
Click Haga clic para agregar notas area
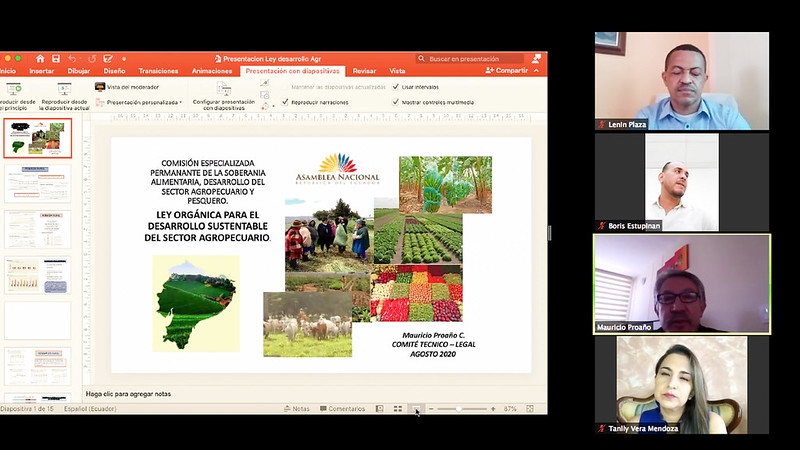click(129, 394)
